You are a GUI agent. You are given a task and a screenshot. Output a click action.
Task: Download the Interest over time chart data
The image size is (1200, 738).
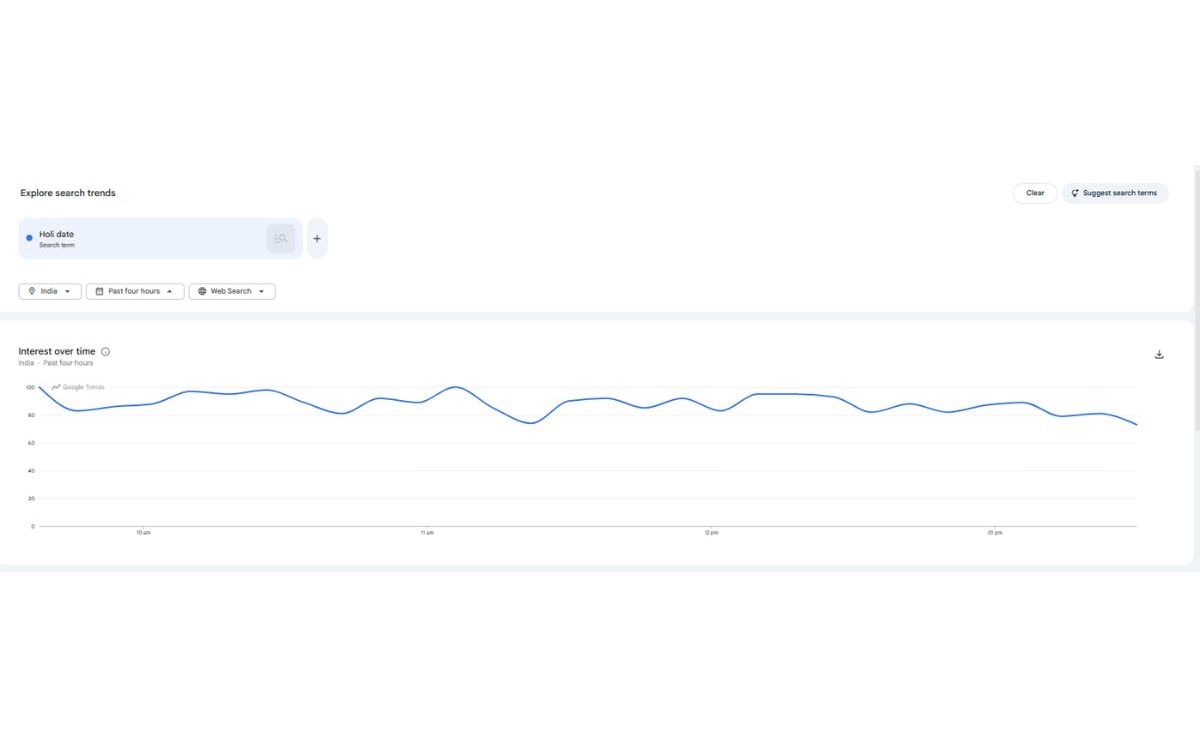(1159, 354)
